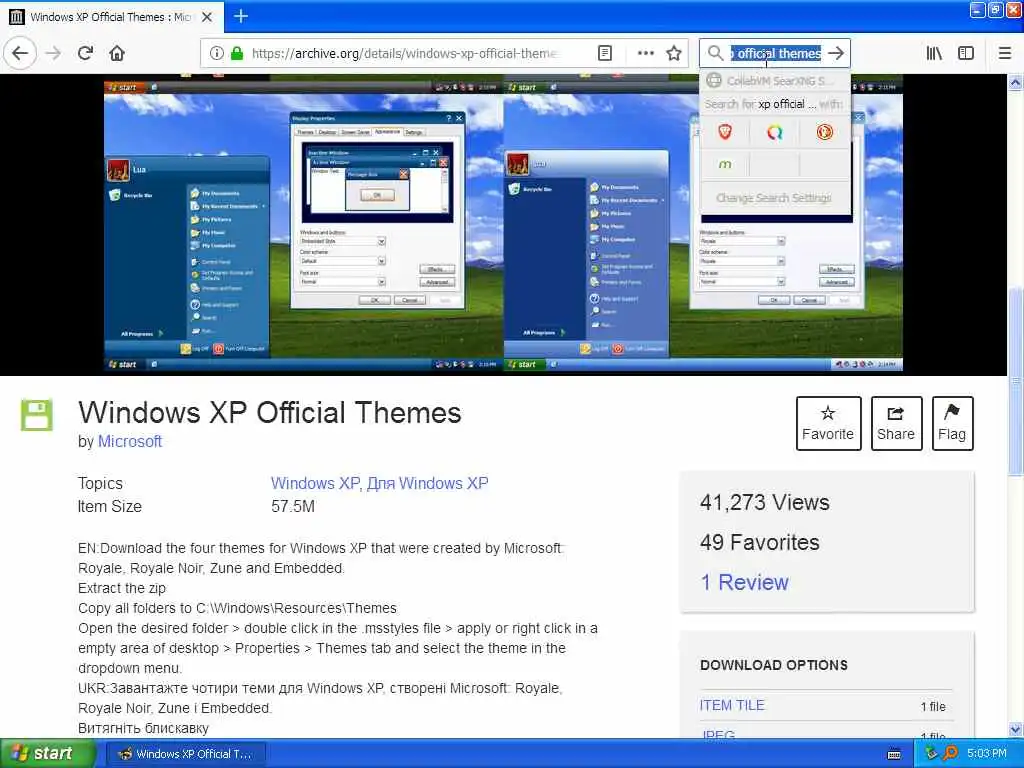
Task: Open Change Search Settings
Action: [775, 197]
